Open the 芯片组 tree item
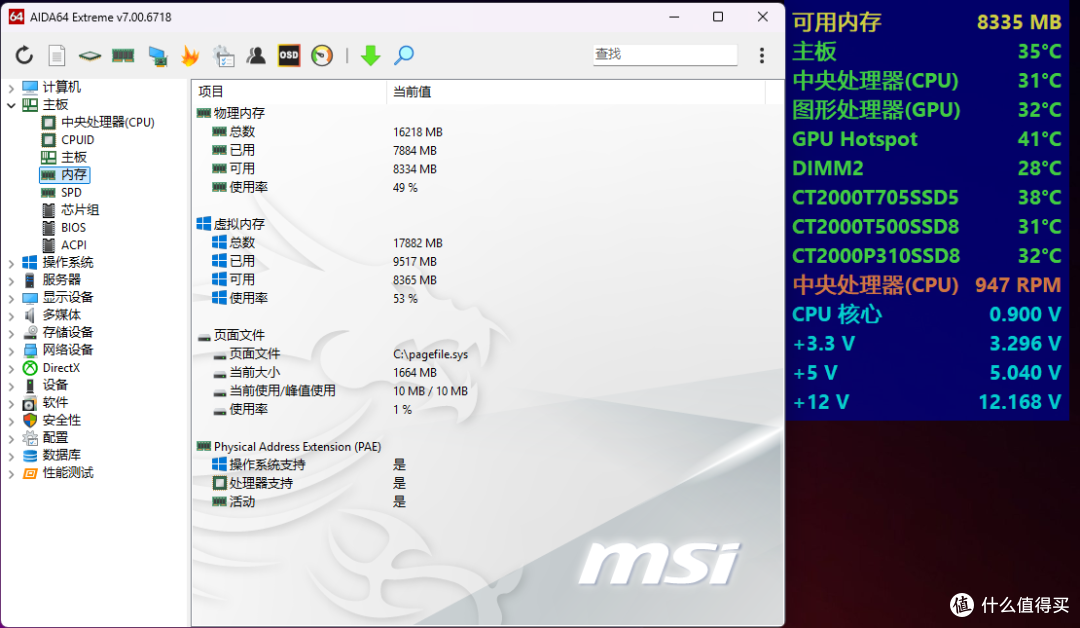The width and height of the screenshot is (1080, 628). point(80,210)
